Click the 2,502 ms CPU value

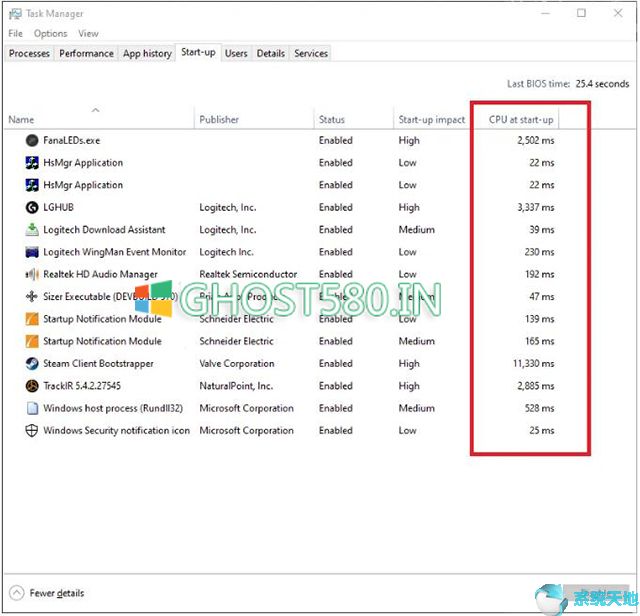tap(536, 140)
